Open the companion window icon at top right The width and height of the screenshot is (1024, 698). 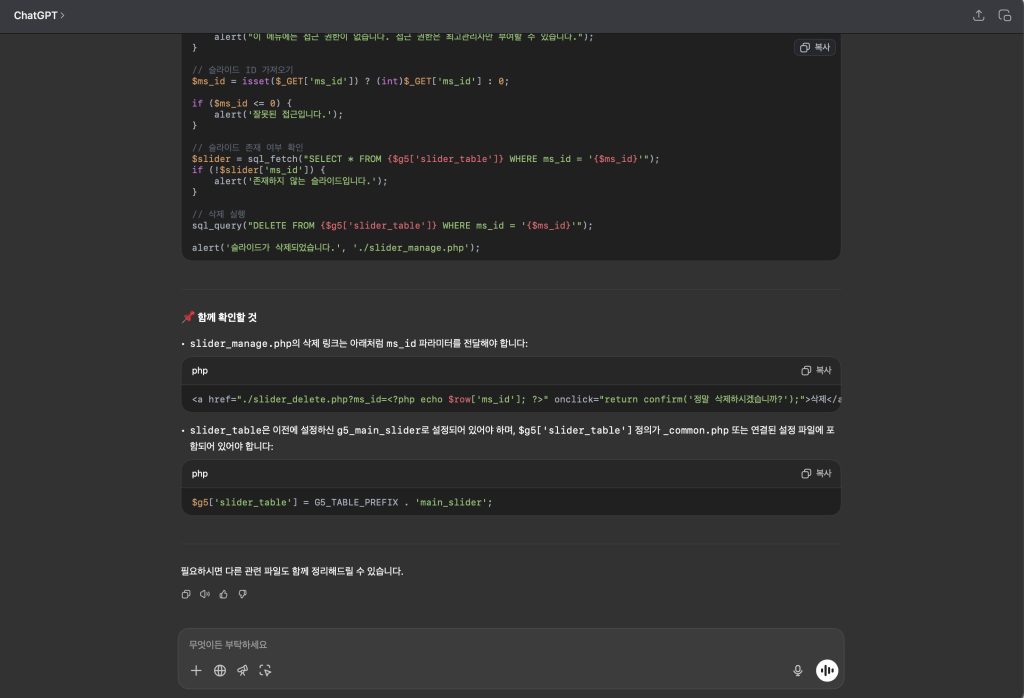coord(1005,16)
